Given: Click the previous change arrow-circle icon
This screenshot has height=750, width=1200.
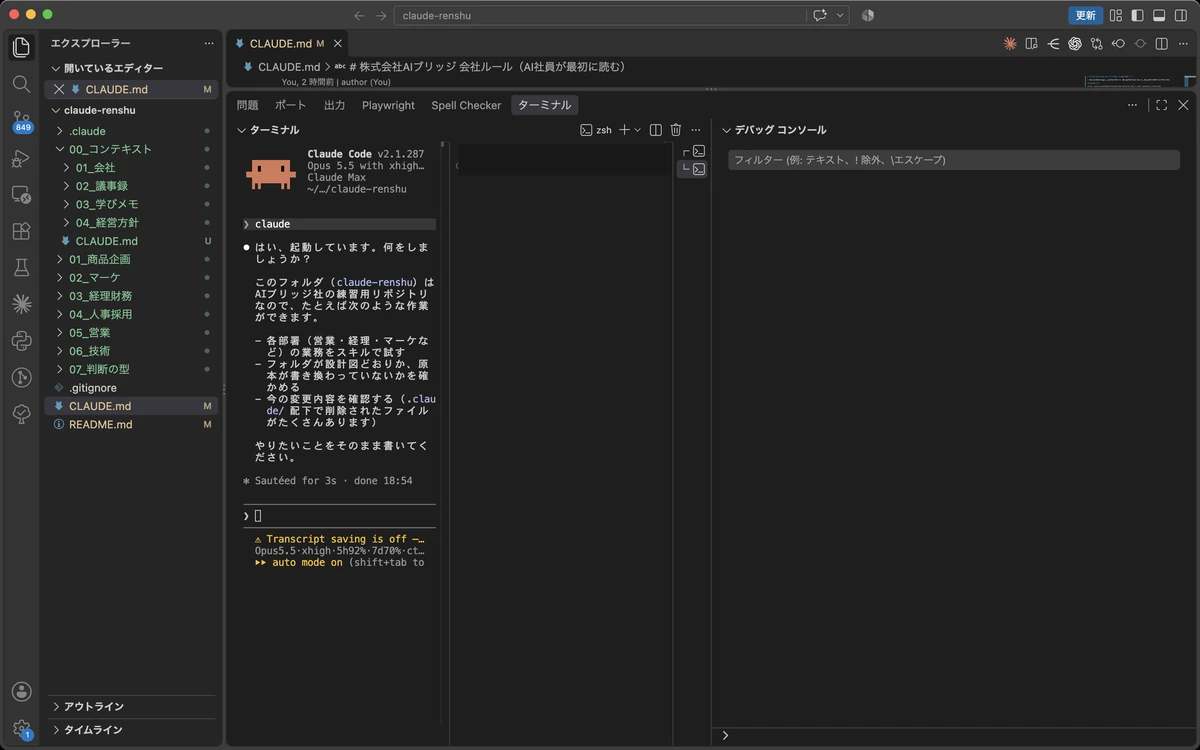Looking at the screenshot, I should tap(1118, 44).
